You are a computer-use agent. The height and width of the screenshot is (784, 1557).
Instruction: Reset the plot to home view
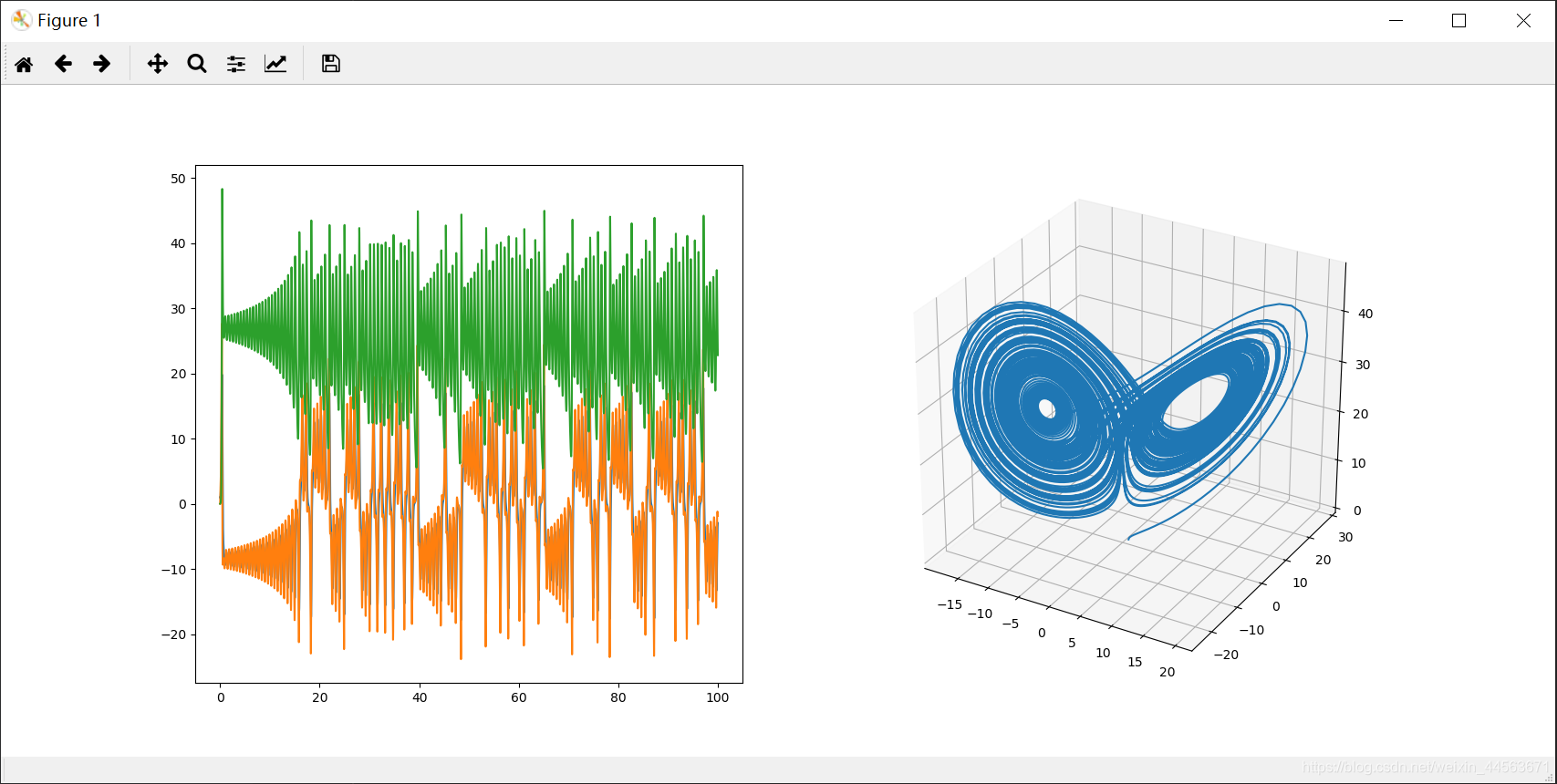24,64
